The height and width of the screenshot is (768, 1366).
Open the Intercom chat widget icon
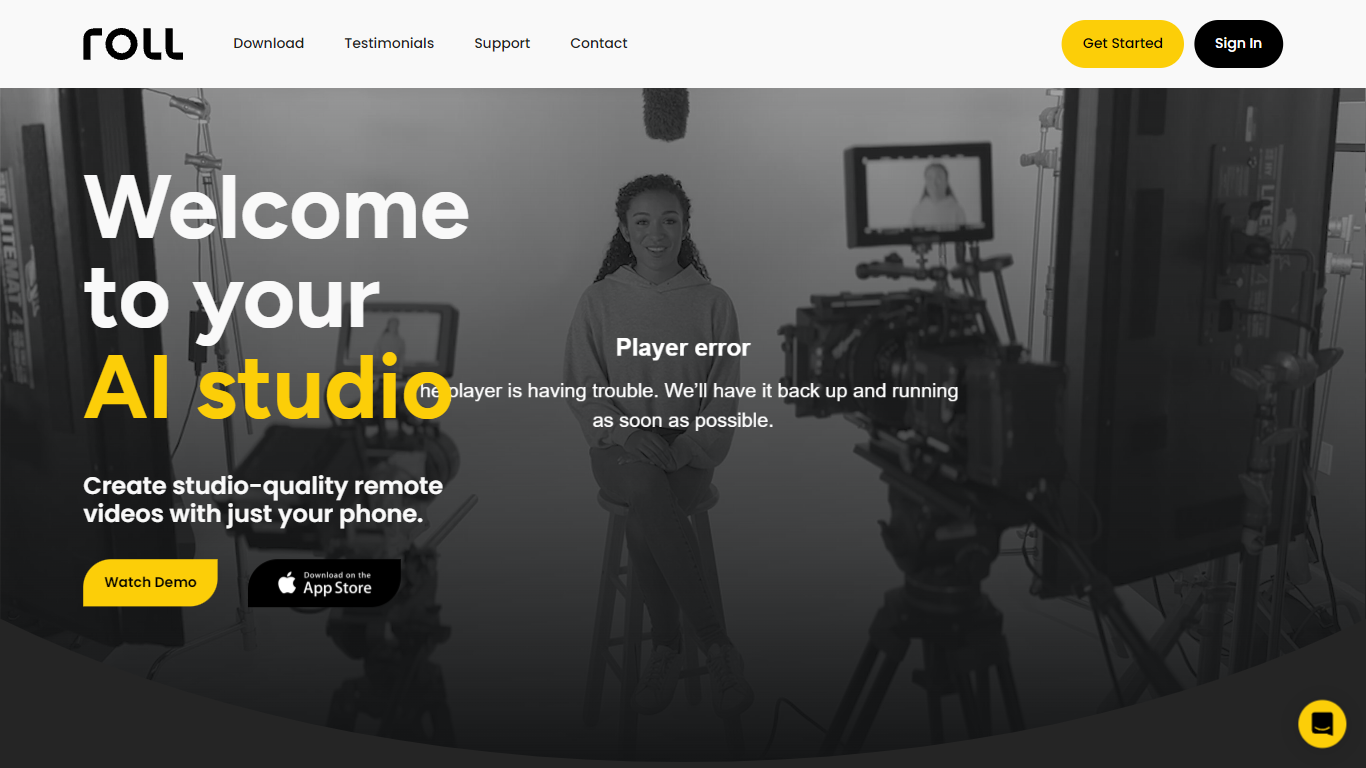1321,723
